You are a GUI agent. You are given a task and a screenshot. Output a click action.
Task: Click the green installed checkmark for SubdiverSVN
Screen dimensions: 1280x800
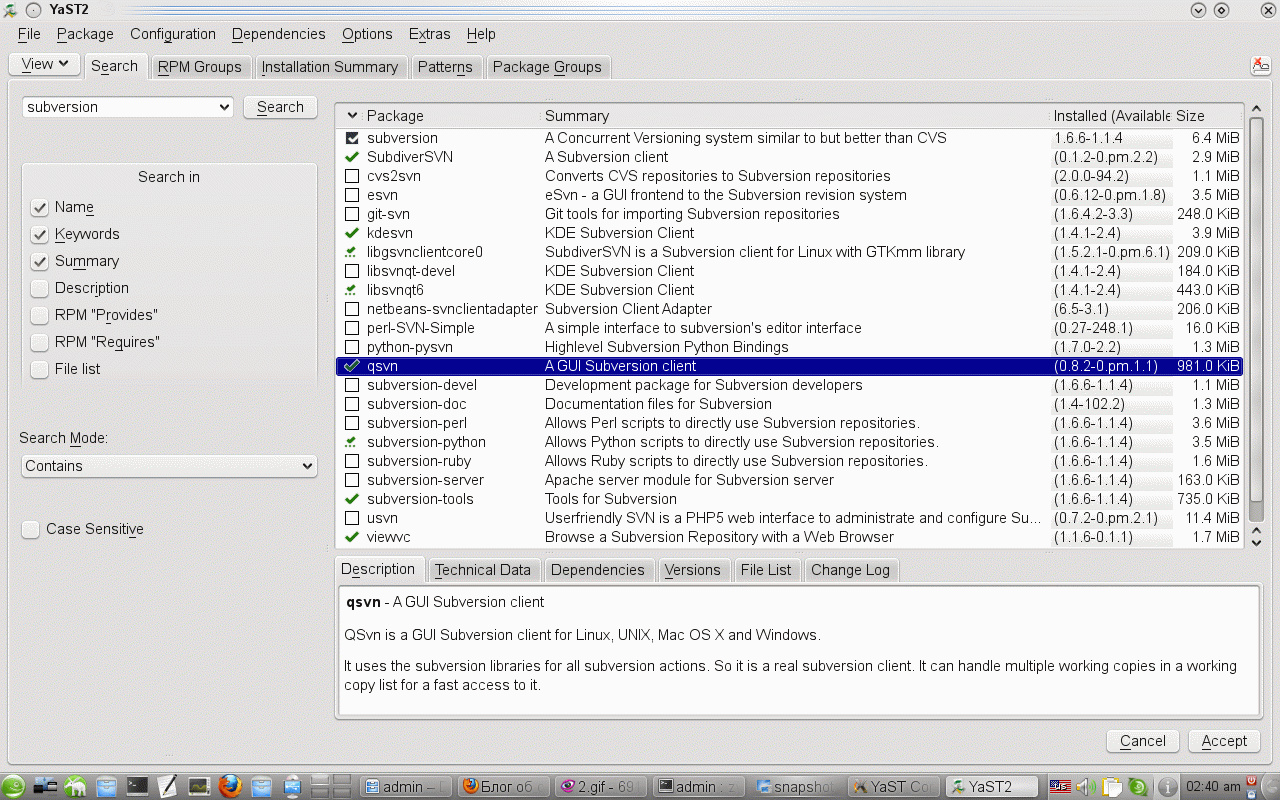[x=352, y=157]
